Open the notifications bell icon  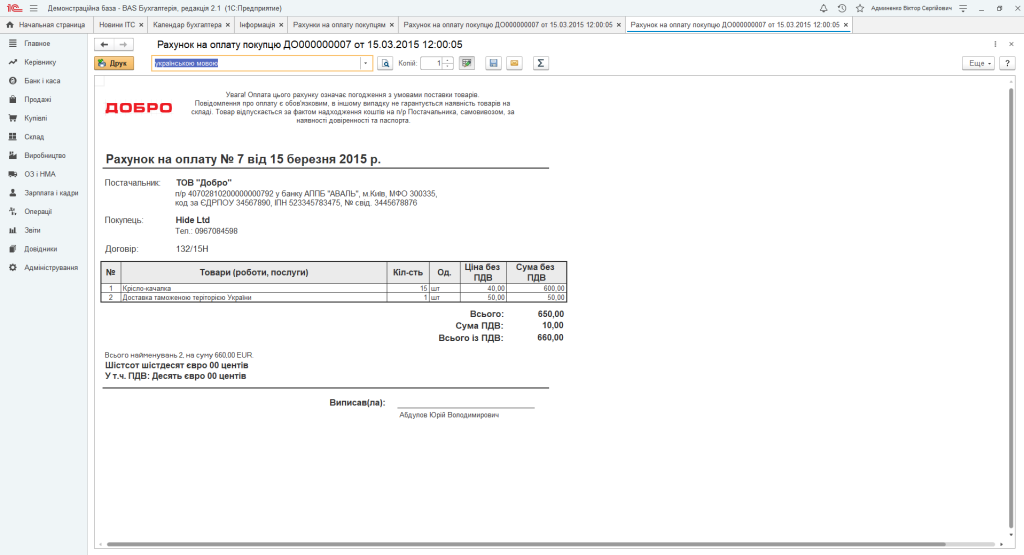tap(824, 8)
